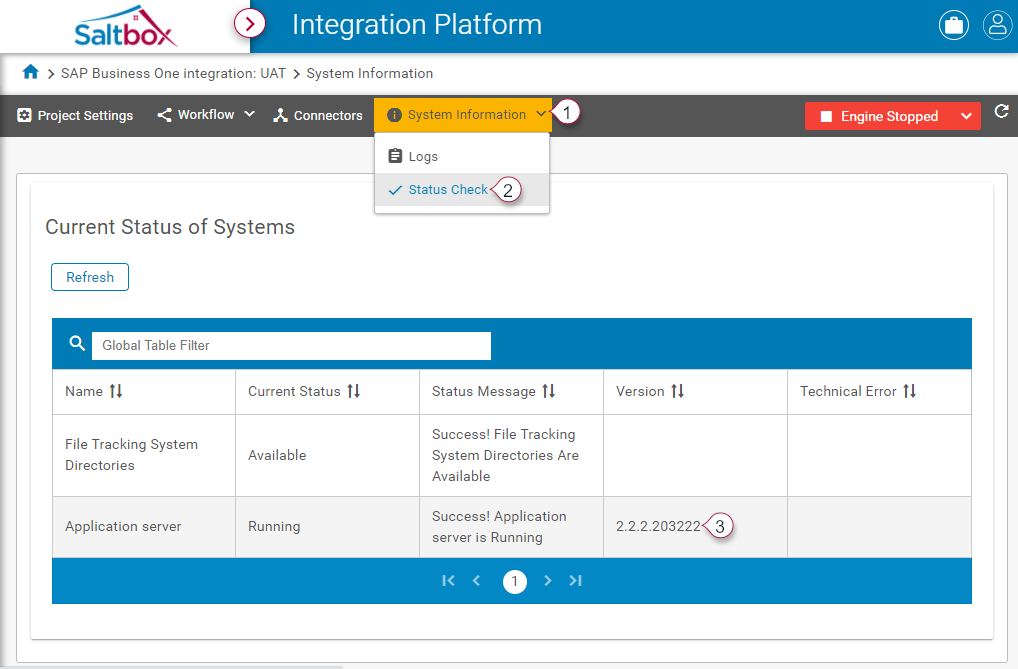Go to the home breadcrumb icon
The height and width of the screenshot is (669, 1018).
pos(31,71)
